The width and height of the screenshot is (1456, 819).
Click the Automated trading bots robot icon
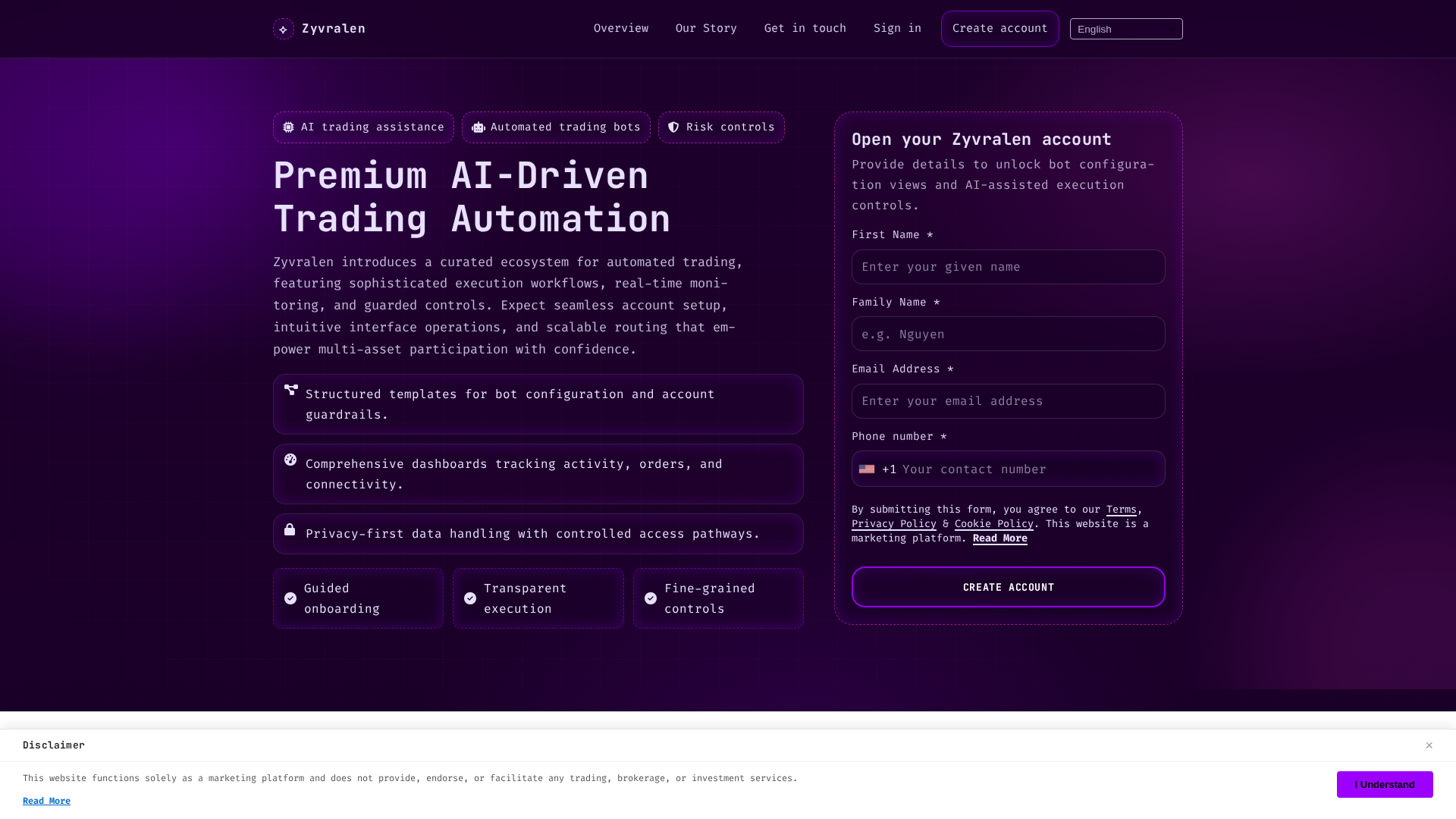[x=478, y=127]
